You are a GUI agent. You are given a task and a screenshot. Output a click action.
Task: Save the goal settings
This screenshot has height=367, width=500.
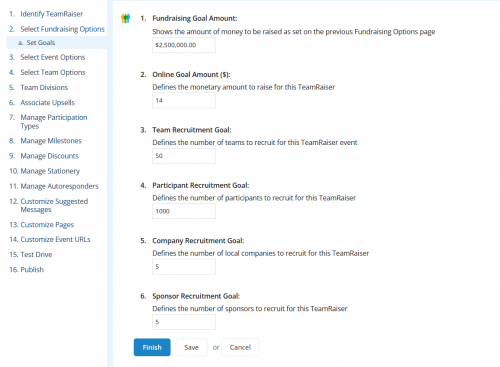point(191,347)
